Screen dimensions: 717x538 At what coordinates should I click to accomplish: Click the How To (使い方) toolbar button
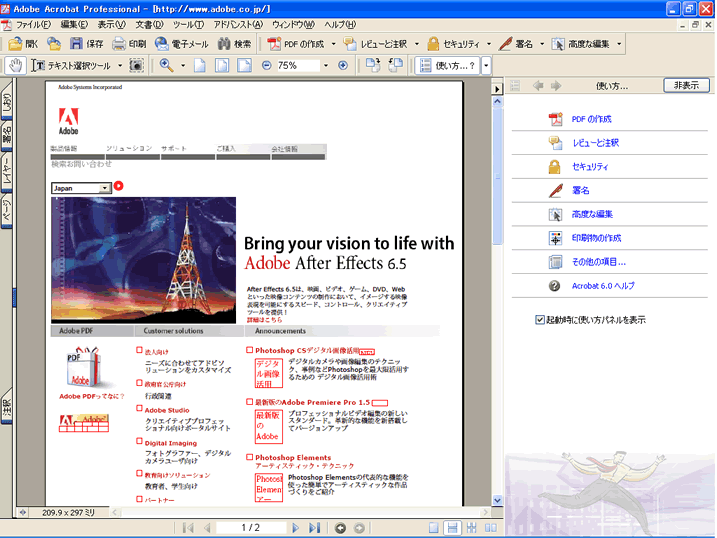pyautogui.click(x=448, y=65)
